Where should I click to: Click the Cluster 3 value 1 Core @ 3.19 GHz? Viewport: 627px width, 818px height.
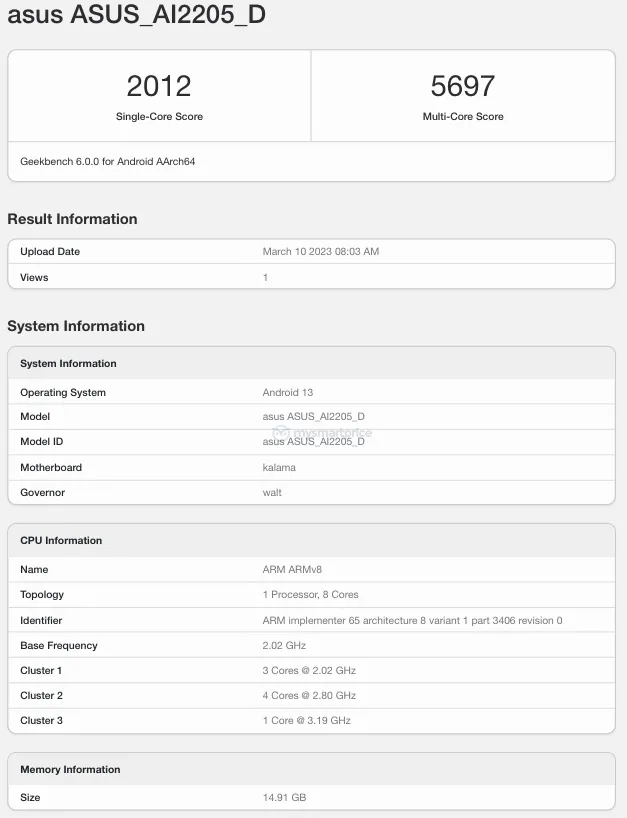(x=306, y=720)
